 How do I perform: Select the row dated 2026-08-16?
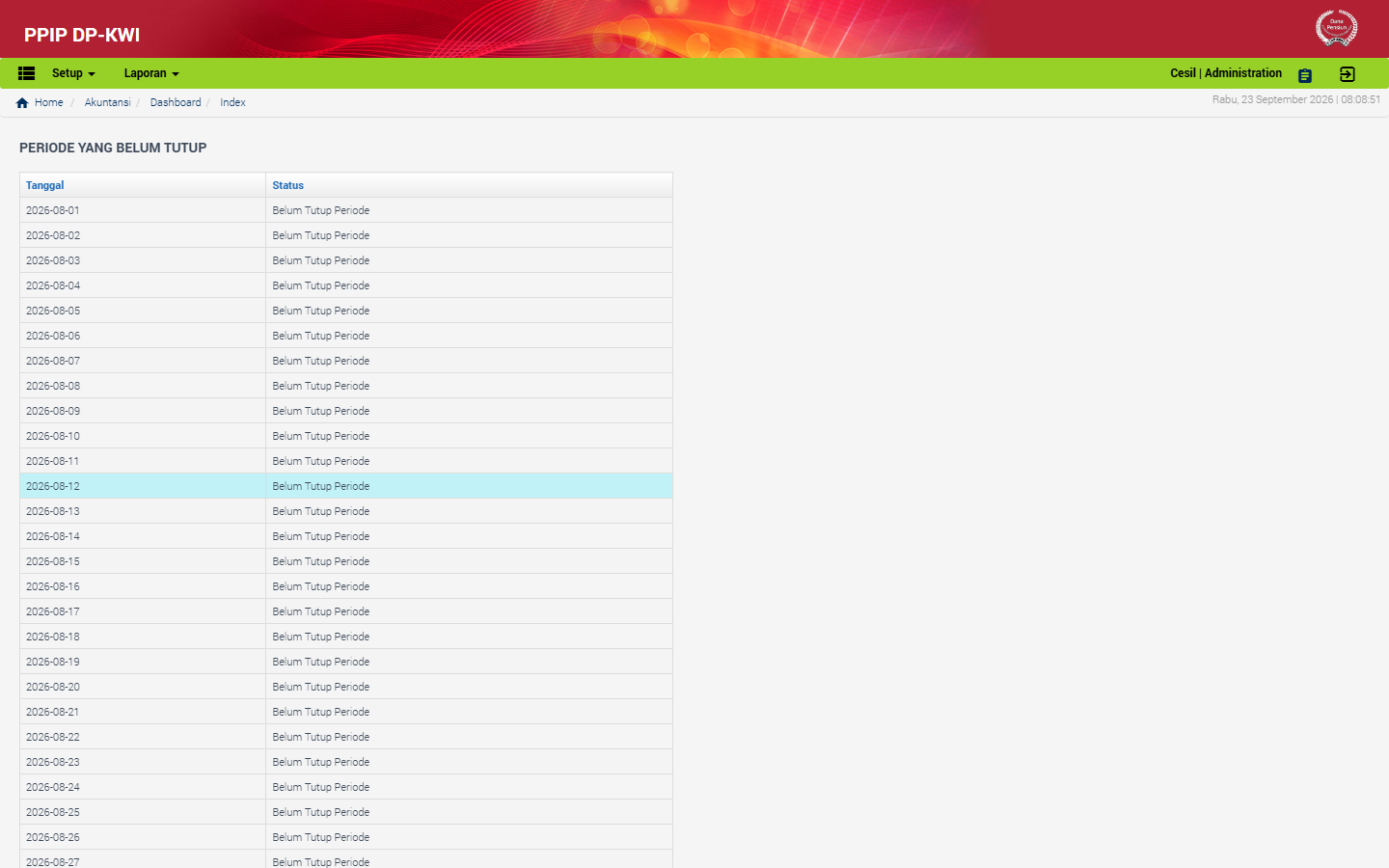tap(346, 586)
